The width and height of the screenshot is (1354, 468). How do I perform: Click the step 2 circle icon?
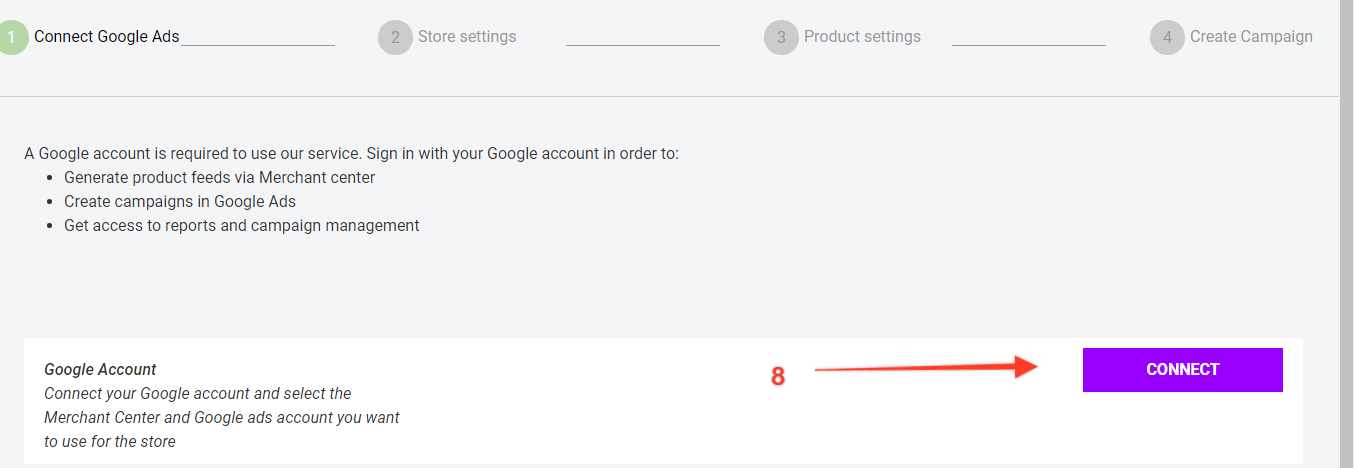coord(395,38)
